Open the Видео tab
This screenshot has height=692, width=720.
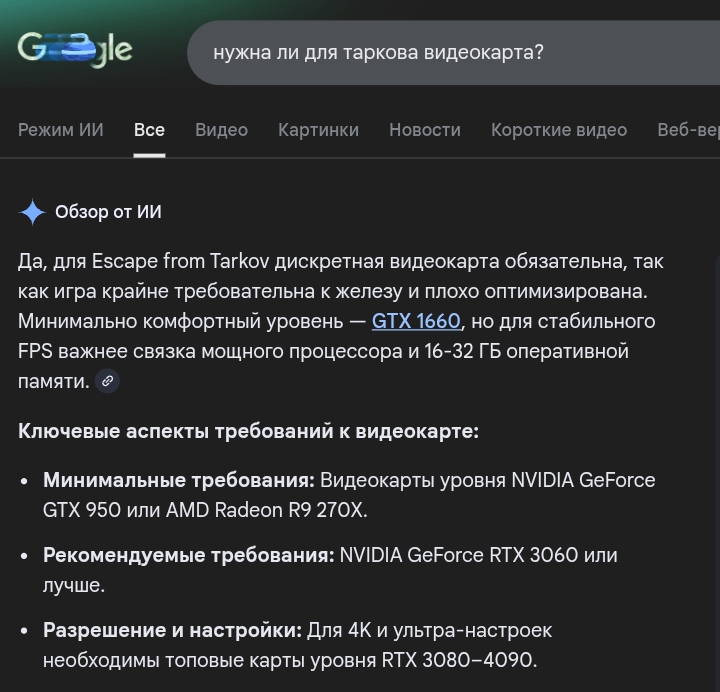click(x=221, y=130)
